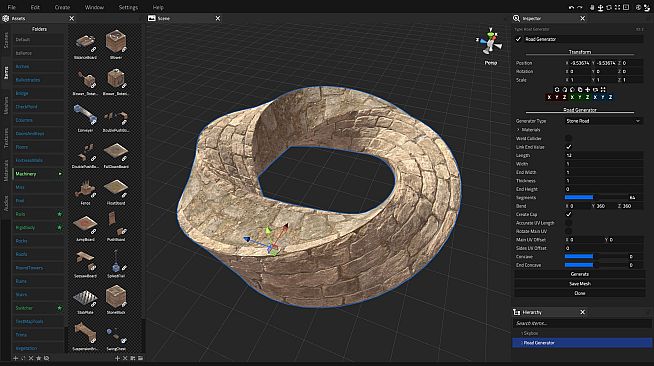Open the Edit menu

[35, 7]
